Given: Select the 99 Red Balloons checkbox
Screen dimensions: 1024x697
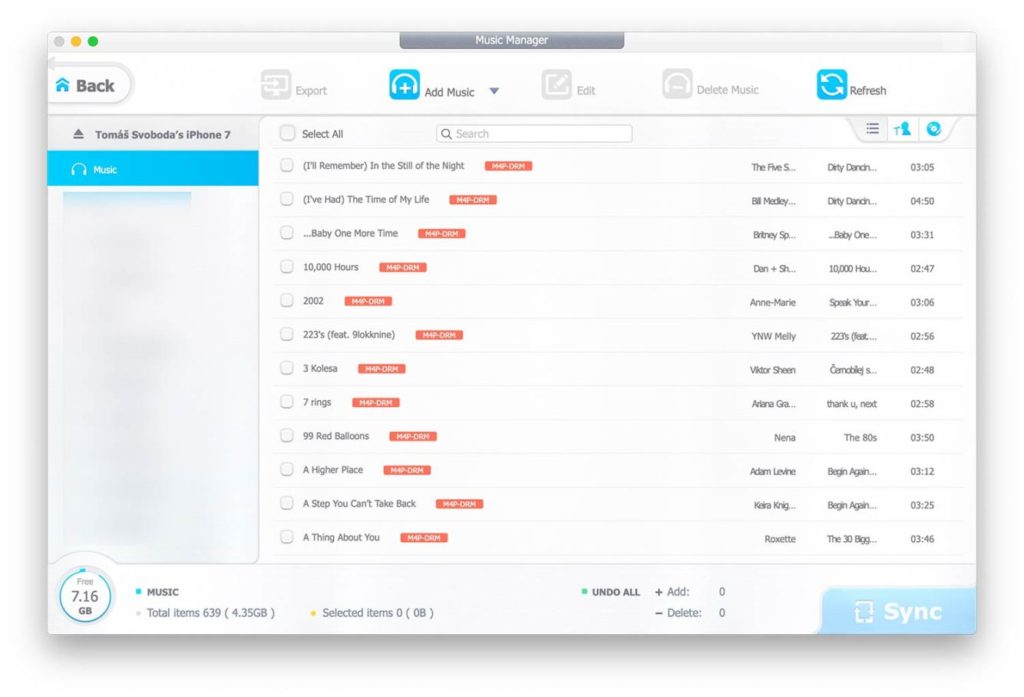Looking at the screenshot, I should [287, 436].
